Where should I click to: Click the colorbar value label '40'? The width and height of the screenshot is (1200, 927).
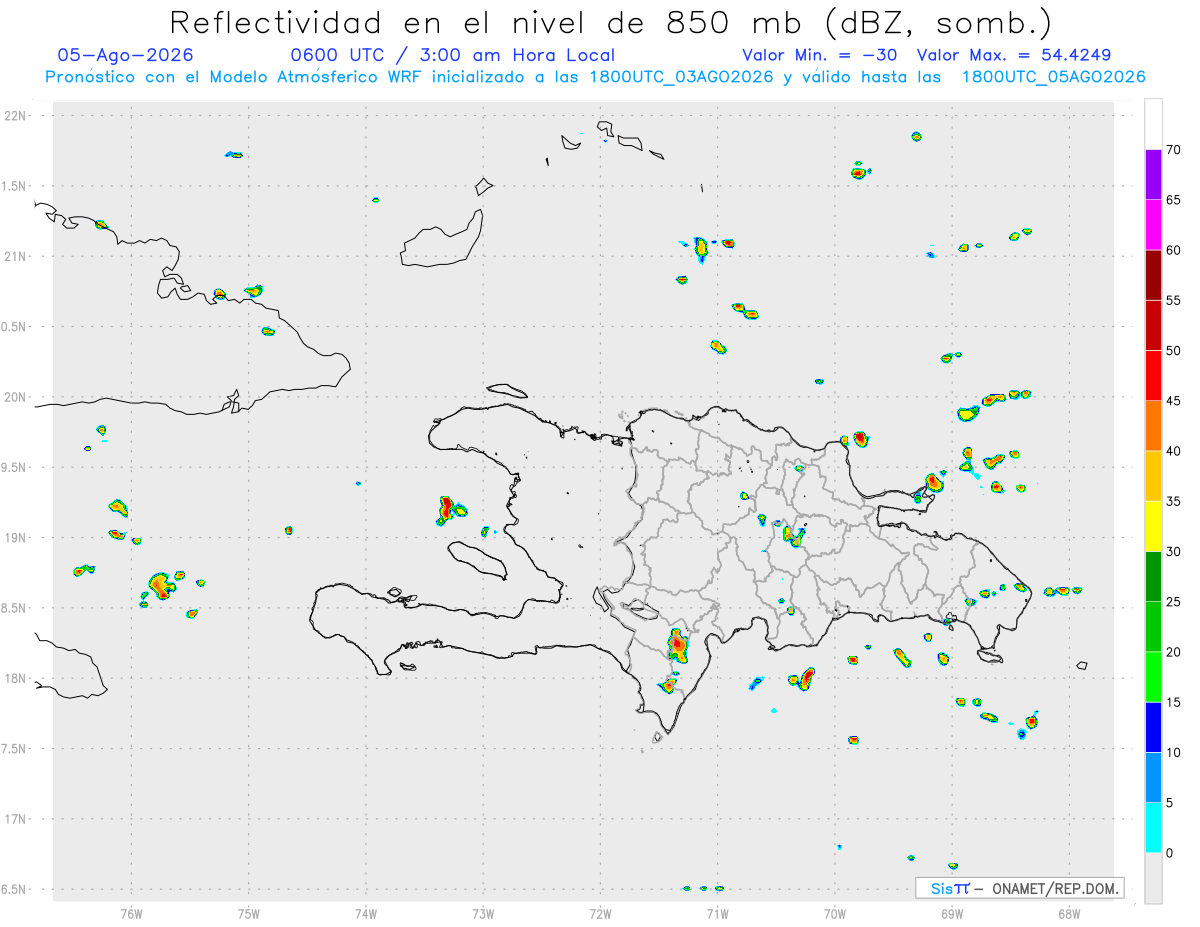coord(1173,451)
